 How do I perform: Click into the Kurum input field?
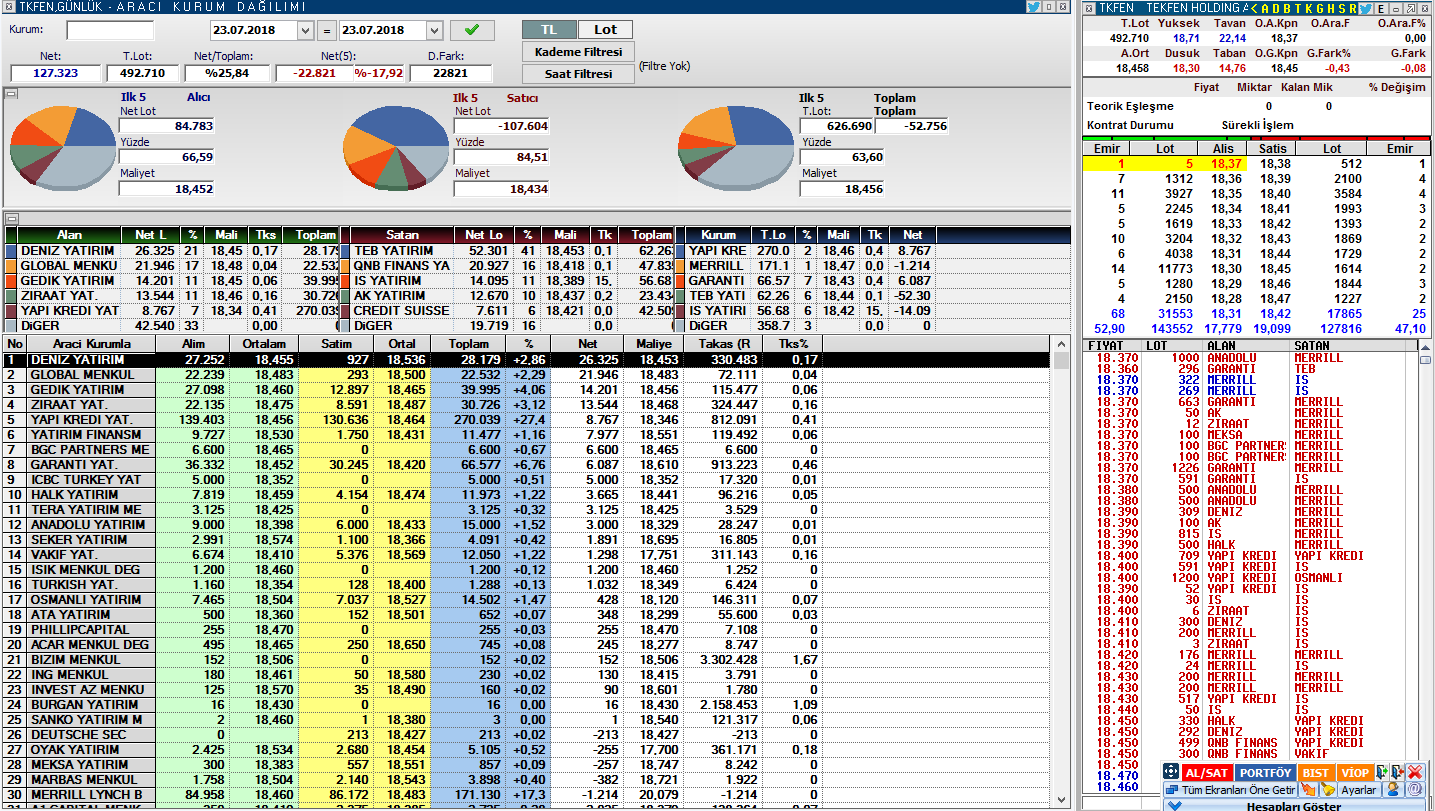(110, 30)
